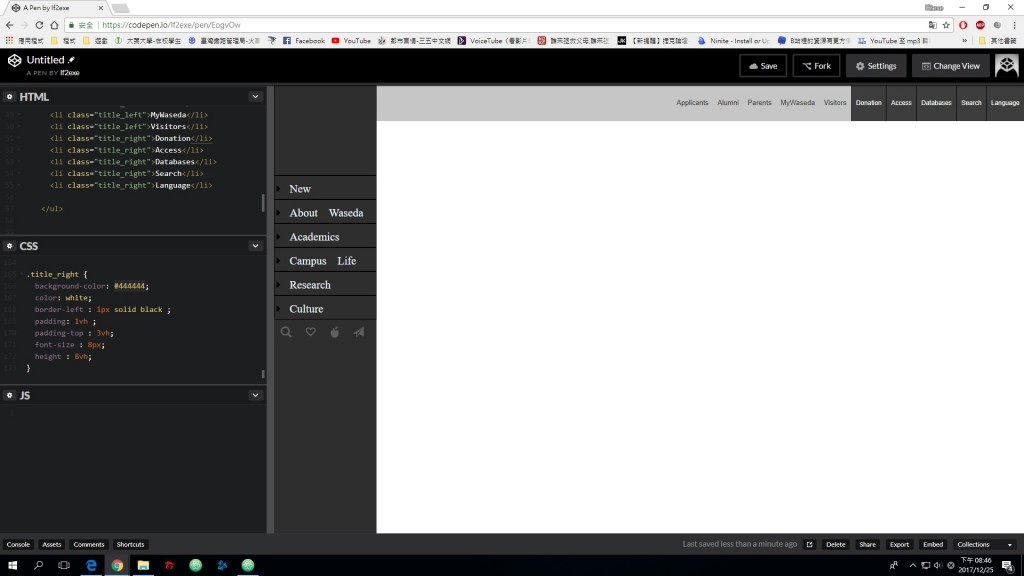Open the Opera-style red extension icon
The width and height of the screenshot is (1024, 576).
click(x=963, y=25)
